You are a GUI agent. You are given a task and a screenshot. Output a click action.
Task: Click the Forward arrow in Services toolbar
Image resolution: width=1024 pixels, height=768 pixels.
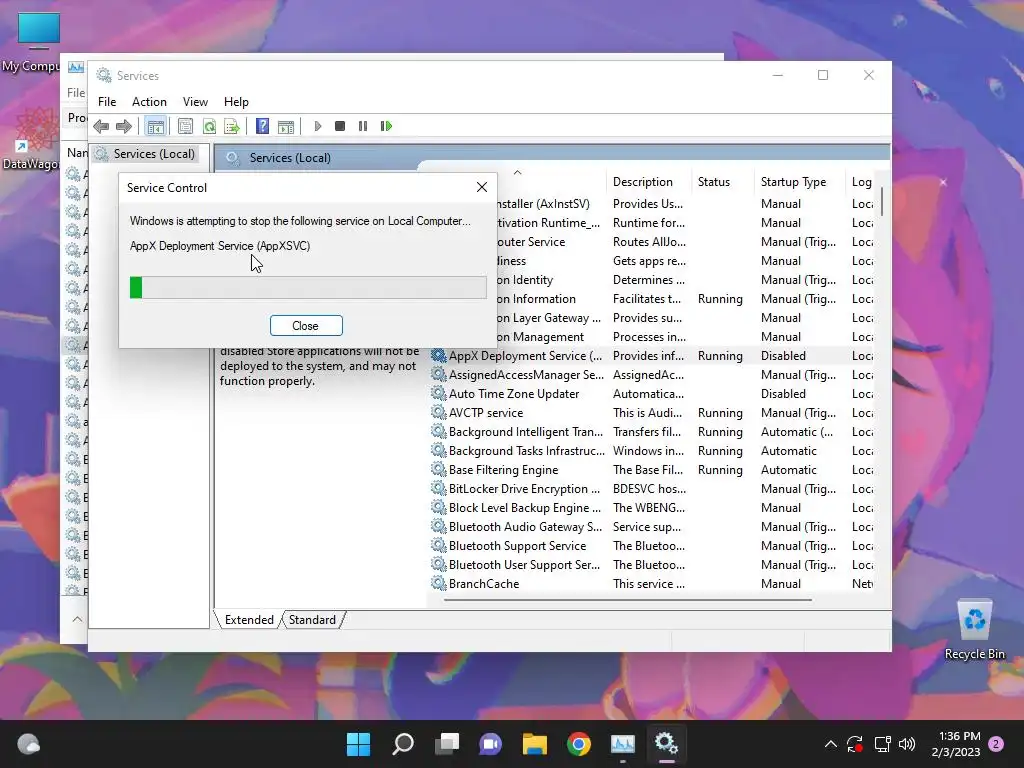123,126
